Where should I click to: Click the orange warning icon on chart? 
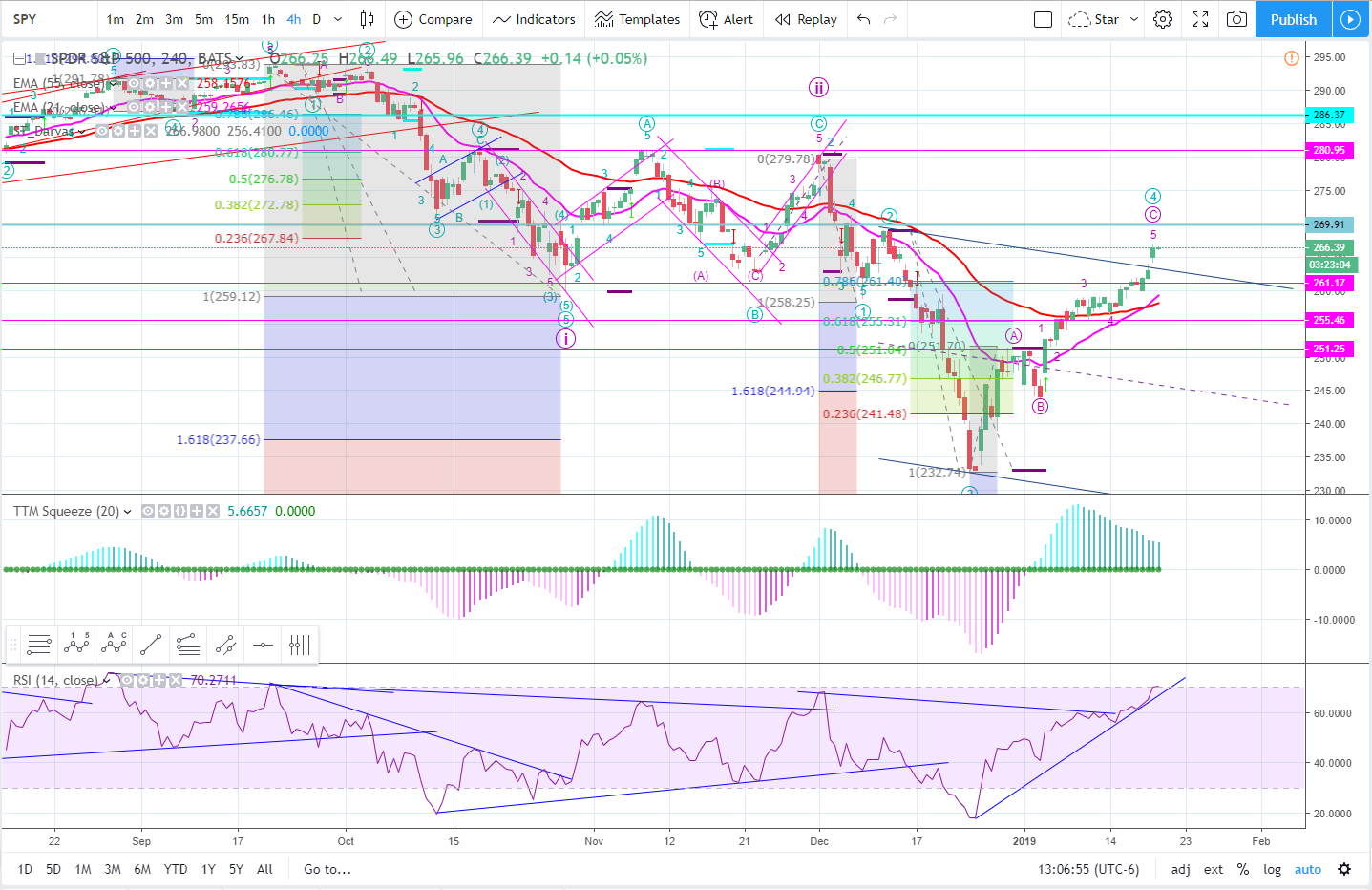1291,58
